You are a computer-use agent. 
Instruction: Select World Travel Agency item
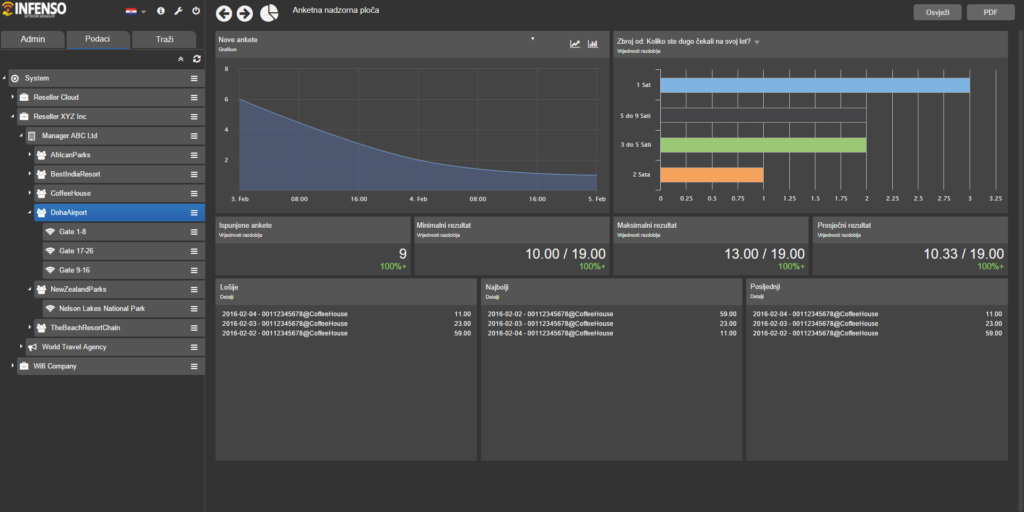(x=115, y=347)
